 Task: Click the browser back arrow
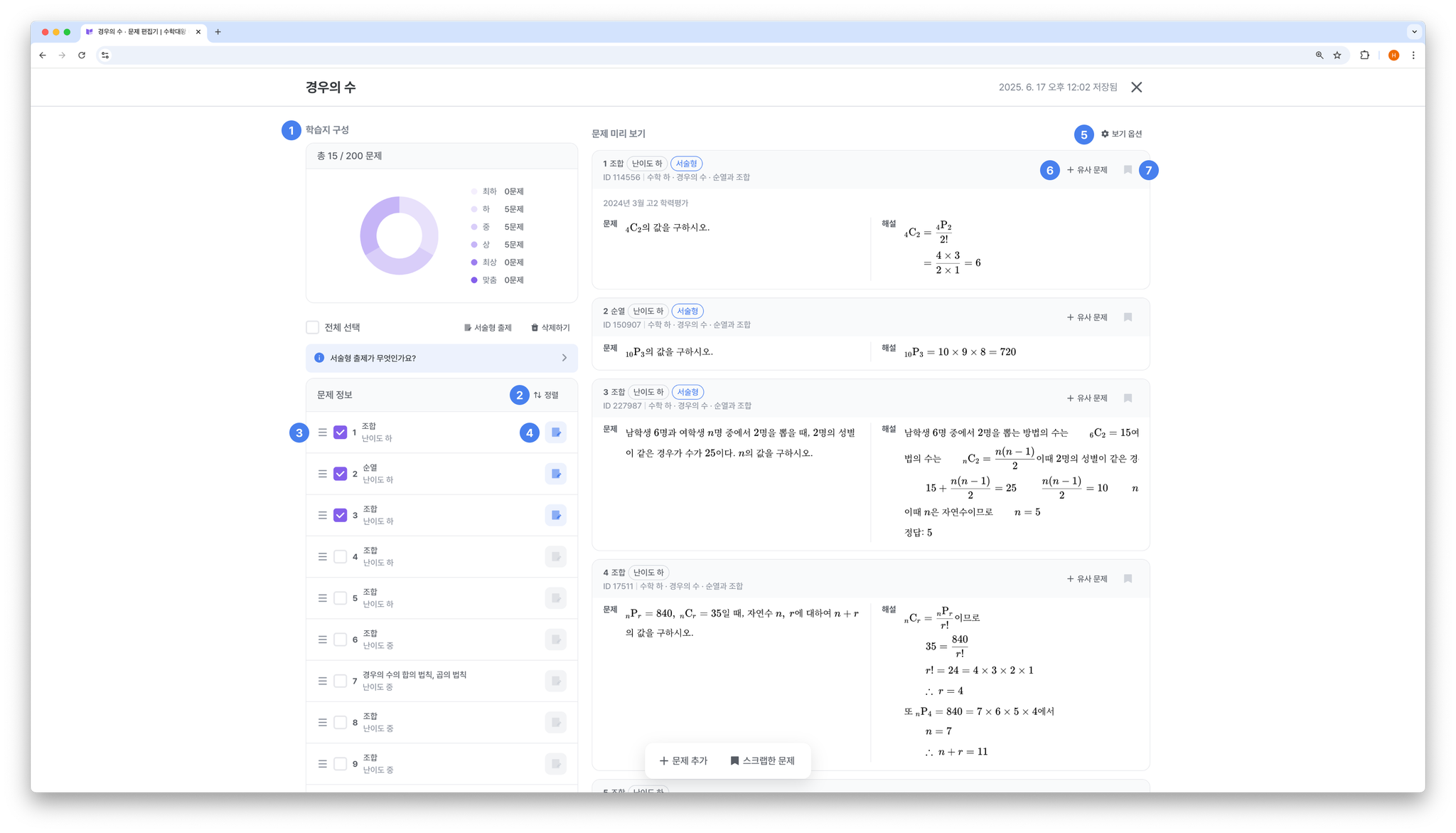click(43, 55)
